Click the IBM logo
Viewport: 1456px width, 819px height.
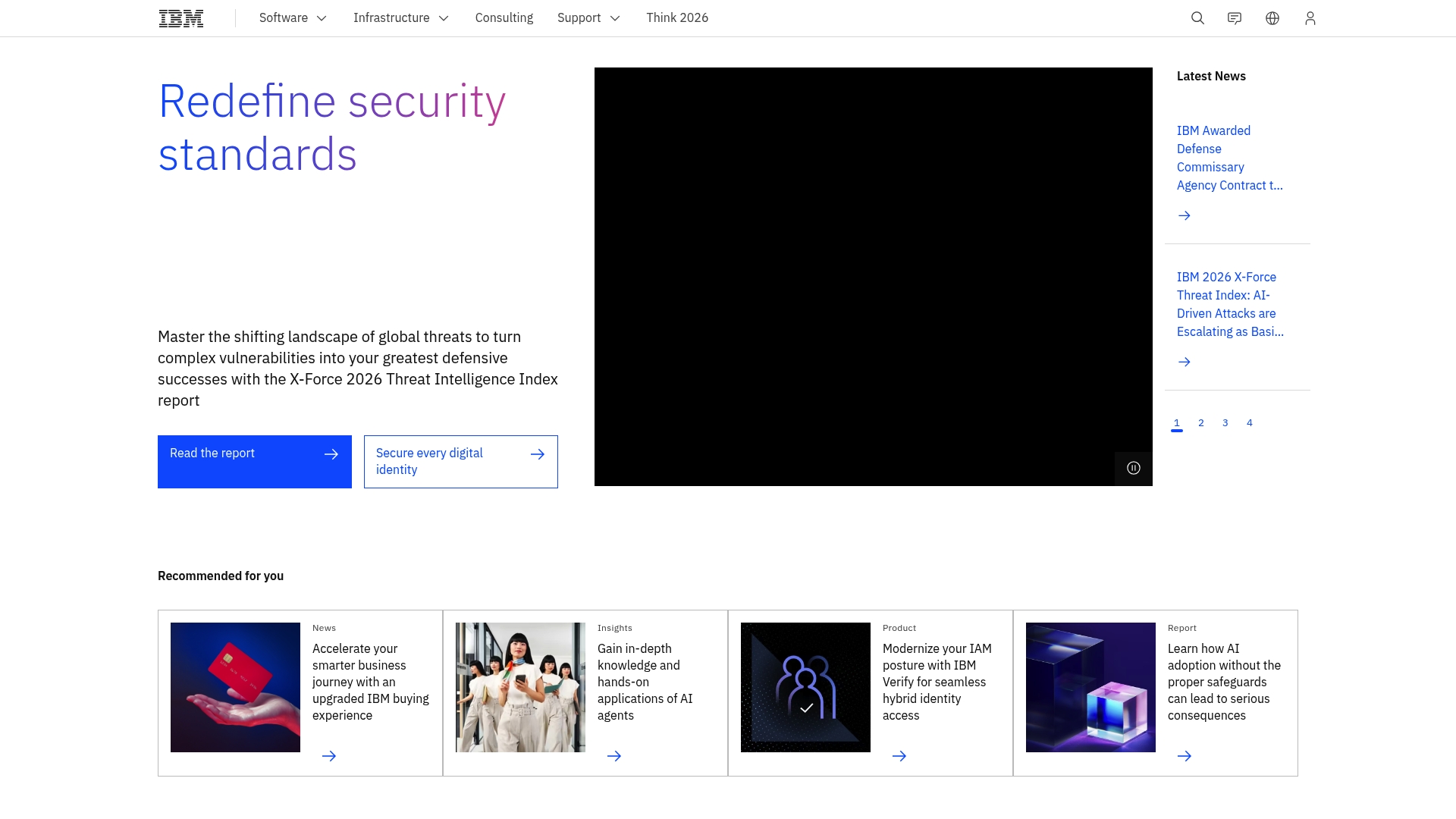pos(180,17)
